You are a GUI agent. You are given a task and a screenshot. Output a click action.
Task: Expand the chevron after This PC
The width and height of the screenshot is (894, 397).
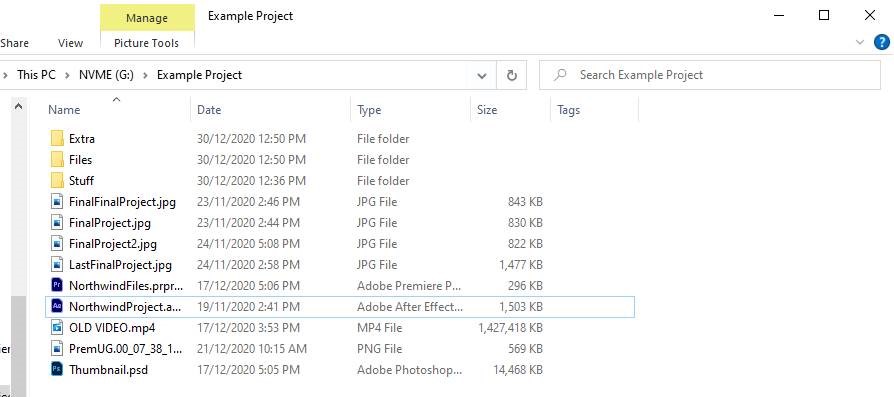pos(68,75)
